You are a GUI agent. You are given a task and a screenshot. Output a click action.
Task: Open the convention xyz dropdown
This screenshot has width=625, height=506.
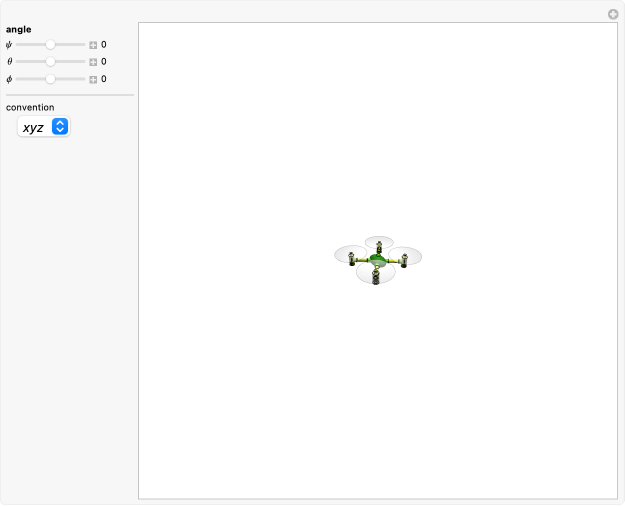[x=44, y=127]
